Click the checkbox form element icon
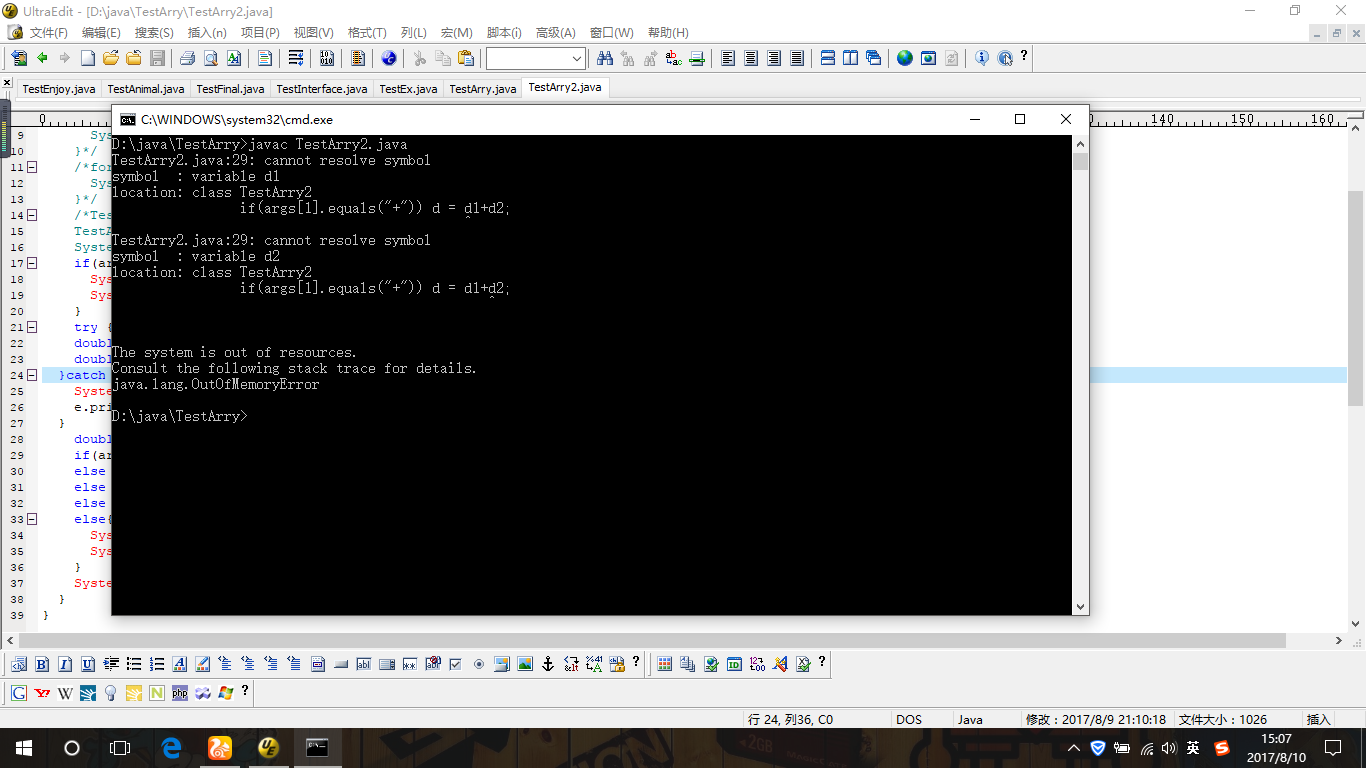Viewport: 1366px width, 768px height. [x=456, y=663]
